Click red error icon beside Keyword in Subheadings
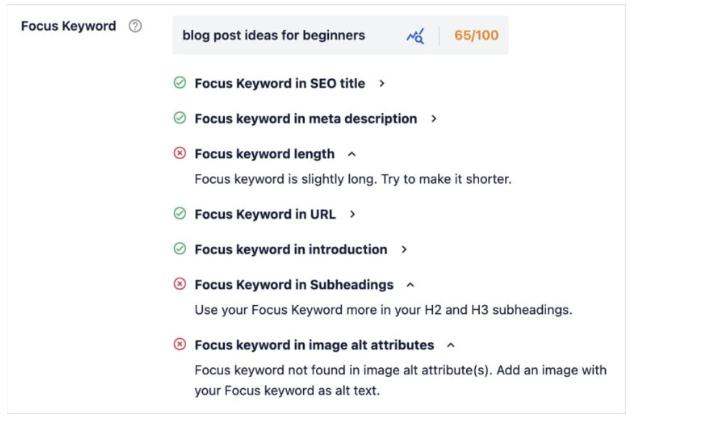The height and width of the screenshot is (432, 726). tap(180, 284)
